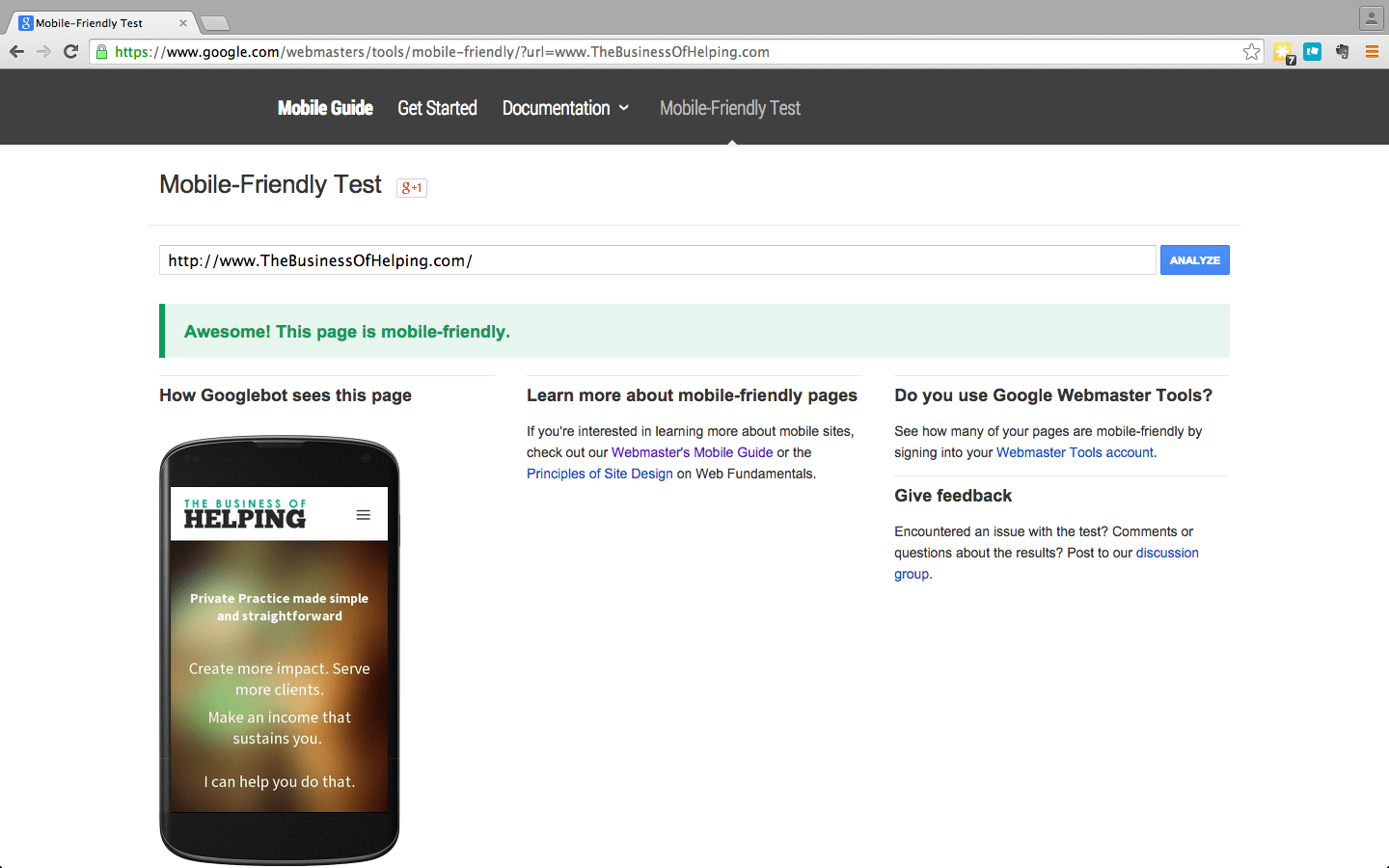Click the URL input field to test
1389x868 pixels.
coord(658,260)
